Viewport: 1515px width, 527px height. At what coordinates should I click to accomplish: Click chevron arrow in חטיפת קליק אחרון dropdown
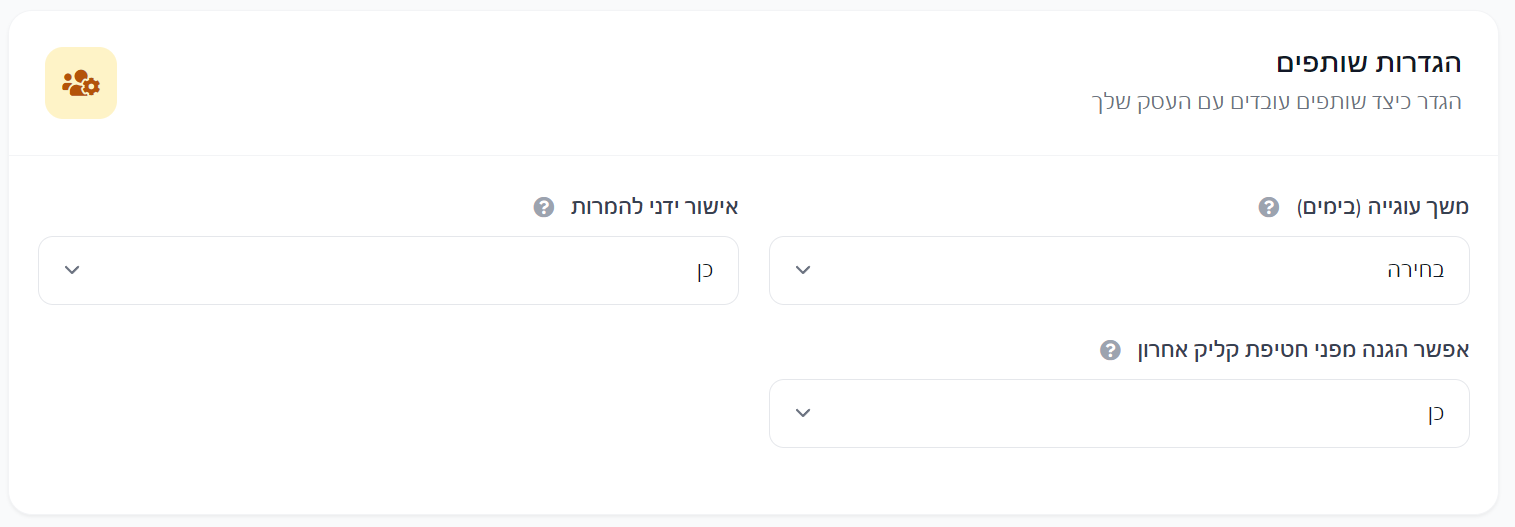click(x=803, y=413)
